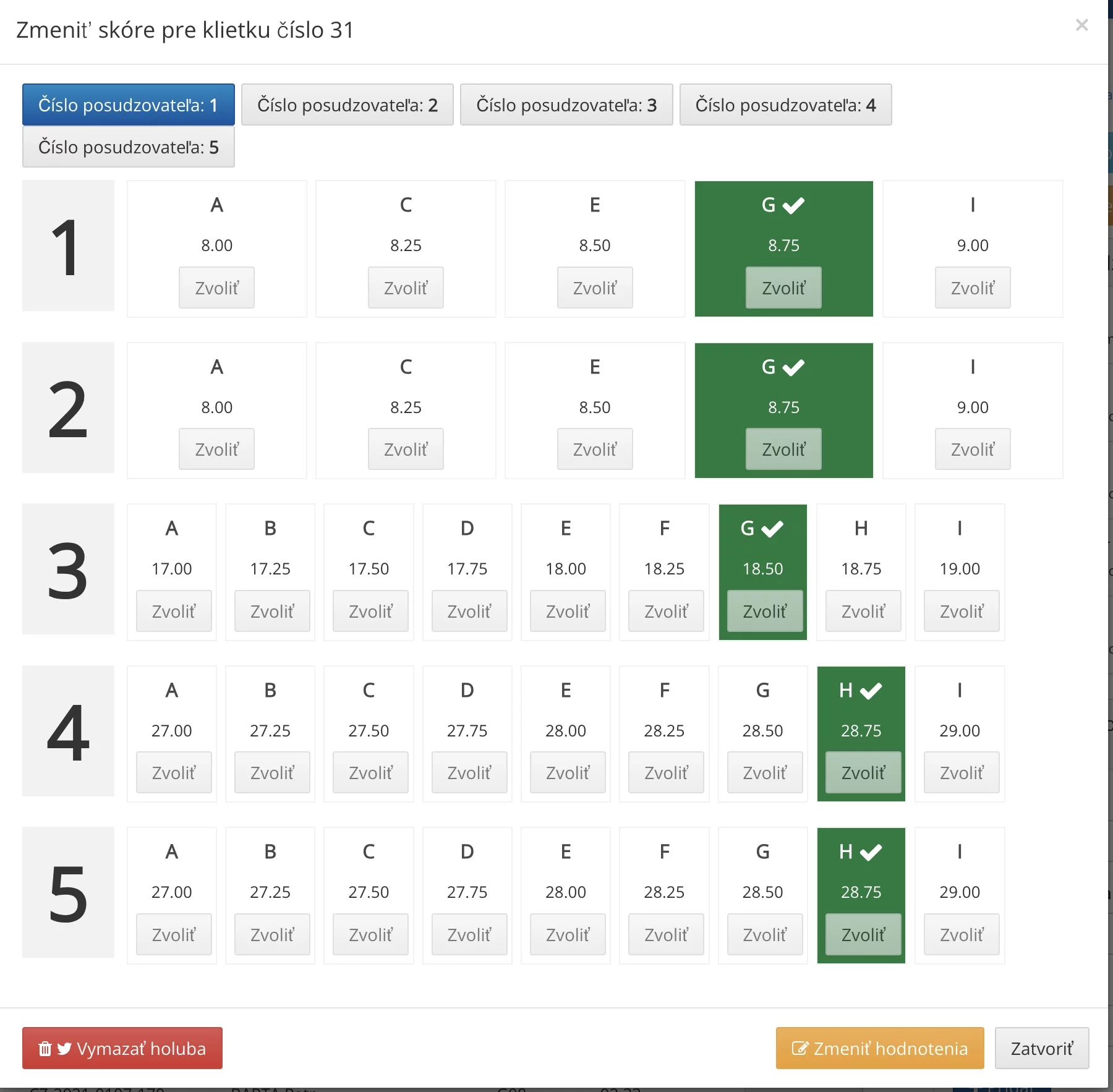Click checkmark icon on row 4 H tile
This screenshot has height=1092, width=1113.
(x=871, y=691)
